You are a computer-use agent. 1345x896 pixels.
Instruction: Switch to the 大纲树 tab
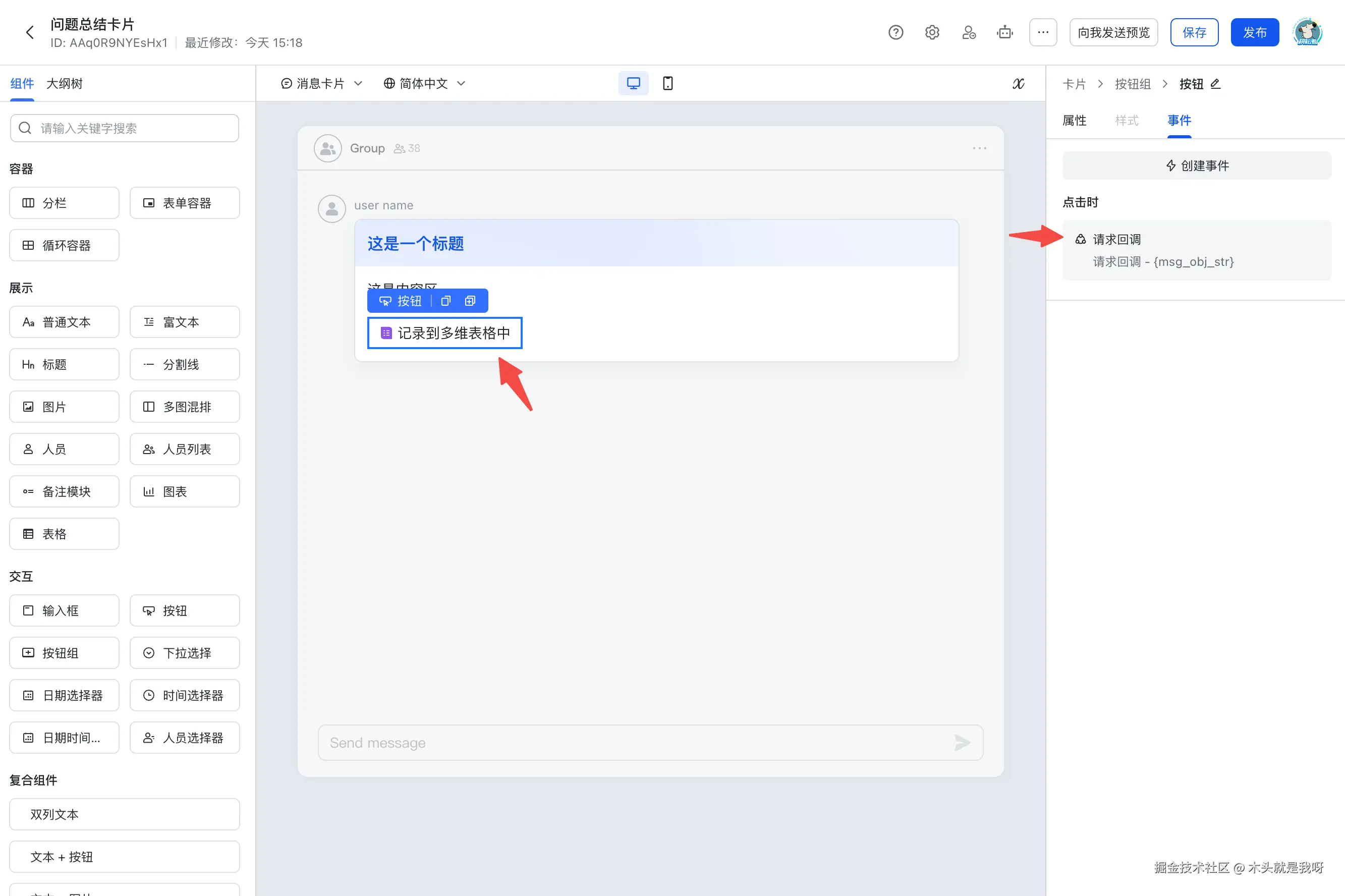click(65, 84)
